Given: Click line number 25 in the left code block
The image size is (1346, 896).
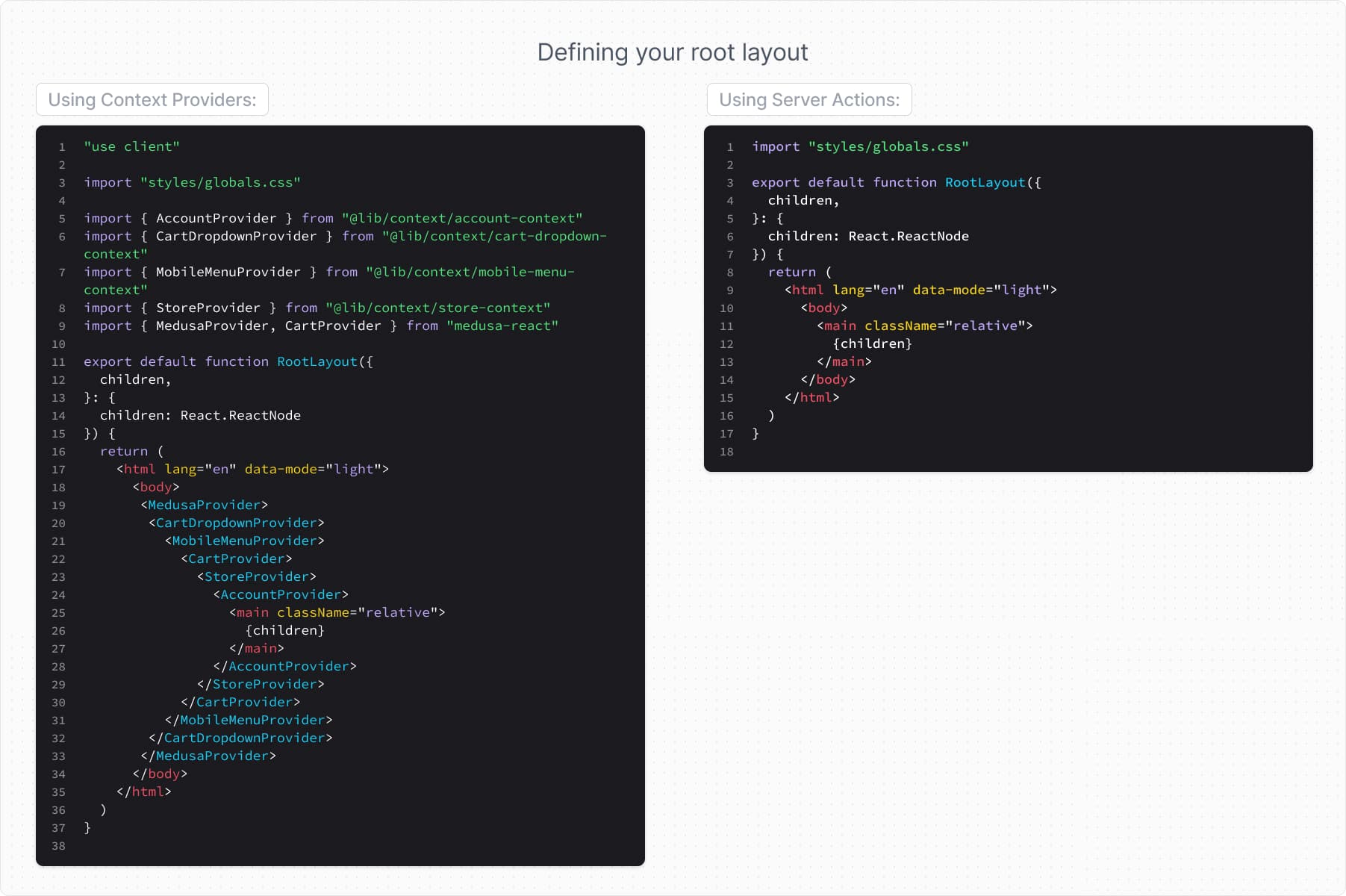Looking at the screenshot, I should (59, 612).
